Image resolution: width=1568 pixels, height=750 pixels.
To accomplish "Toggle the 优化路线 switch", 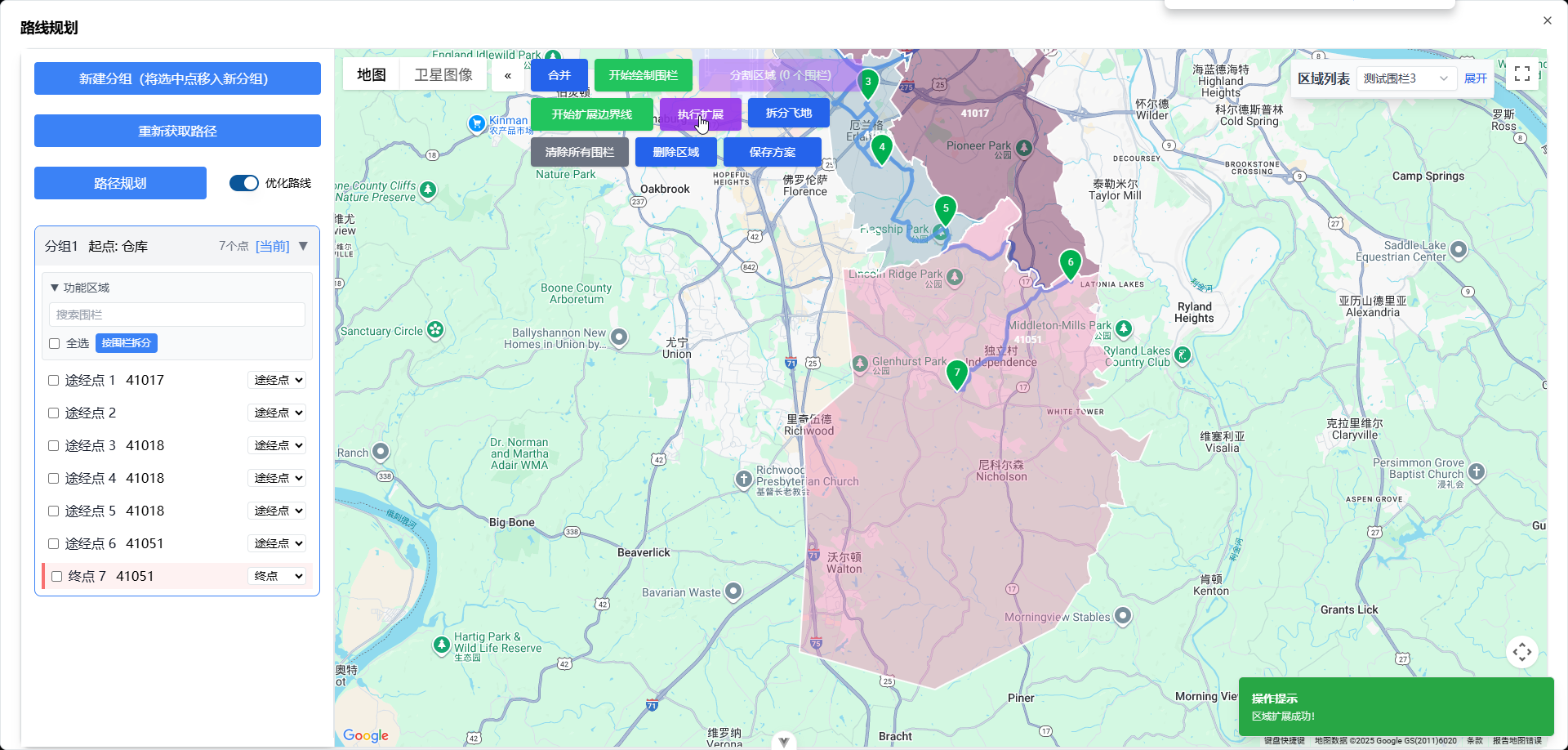I will pos(243,183).
